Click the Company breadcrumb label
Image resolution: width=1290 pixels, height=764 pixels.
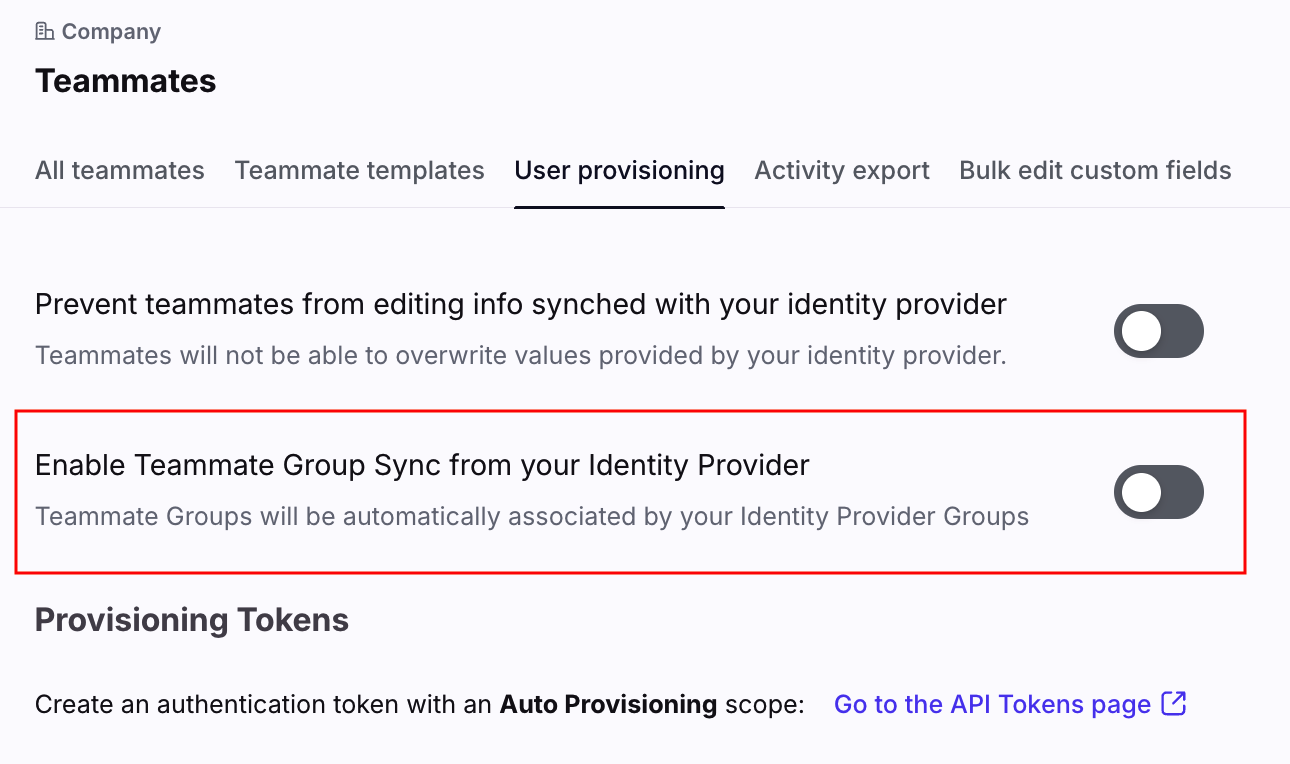tap(111, 32)
